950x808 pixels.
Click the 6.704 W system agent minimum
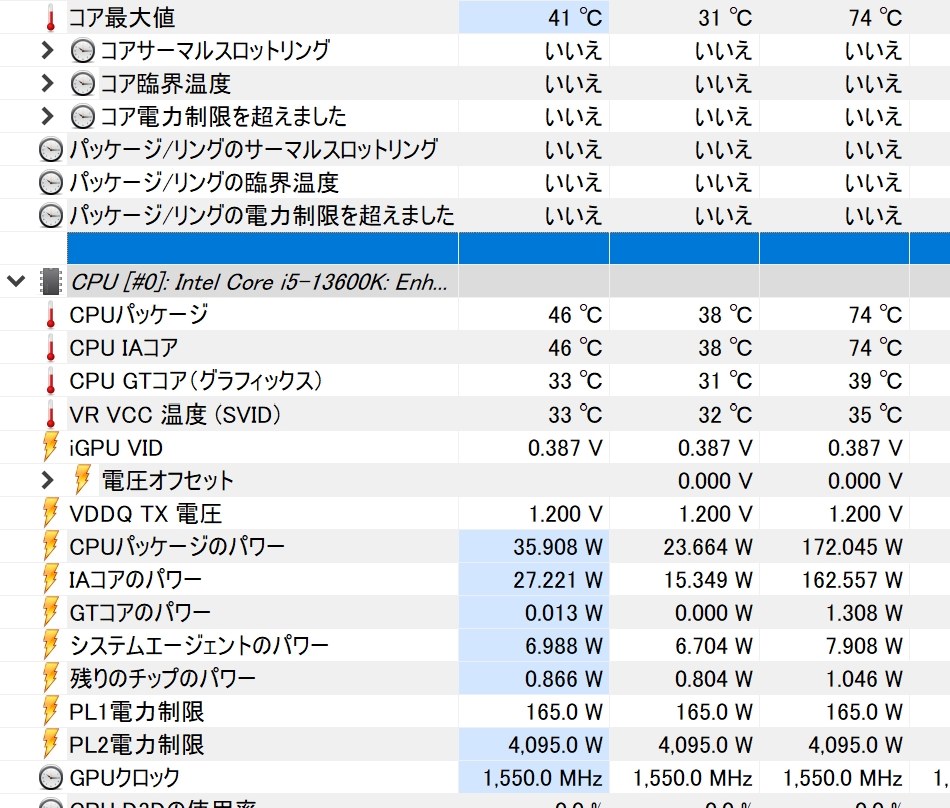[x=714, y=646]
